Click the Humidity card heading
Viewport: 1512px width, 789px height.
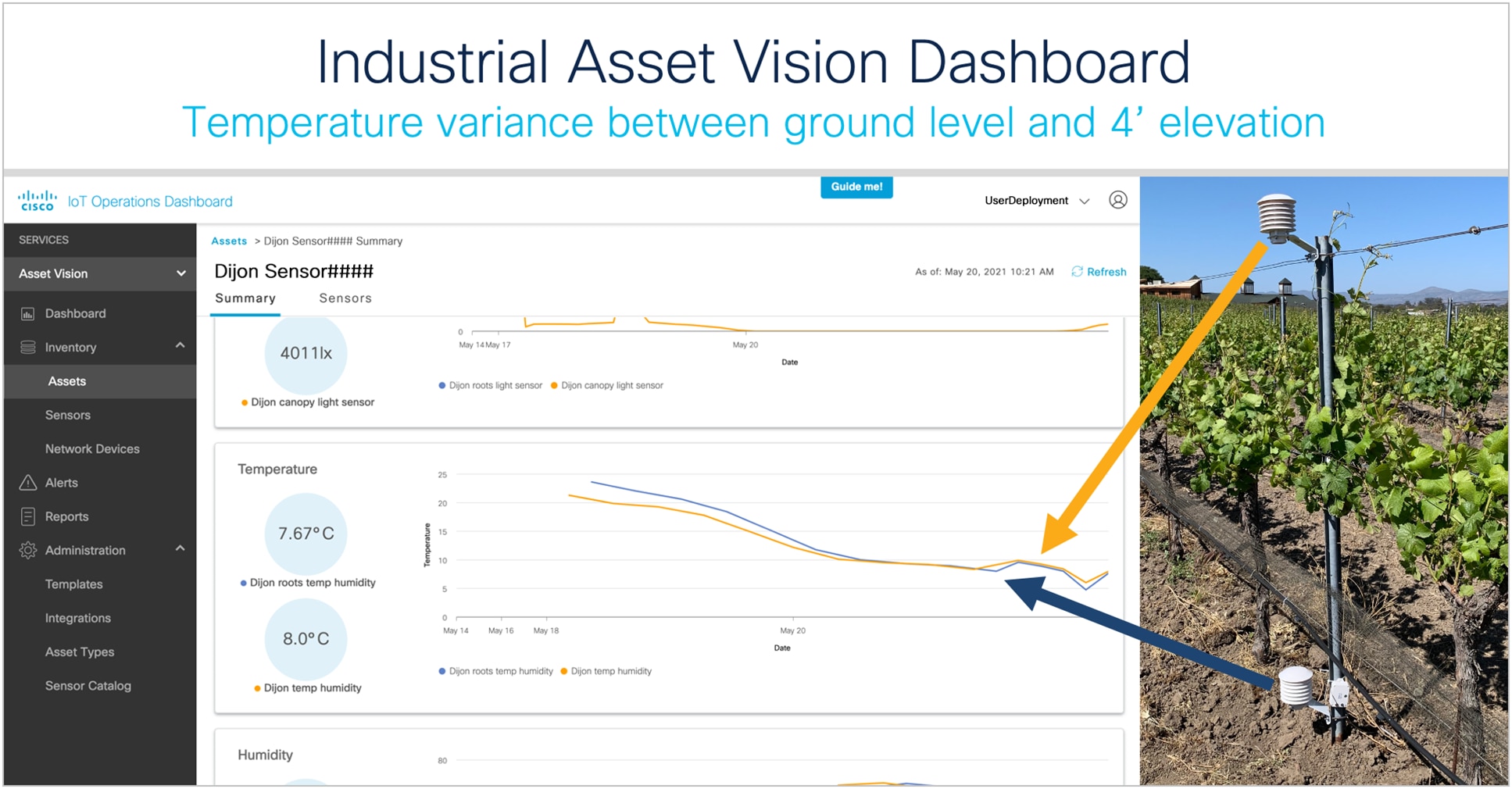pyautogui.click(x=265, y=755)
